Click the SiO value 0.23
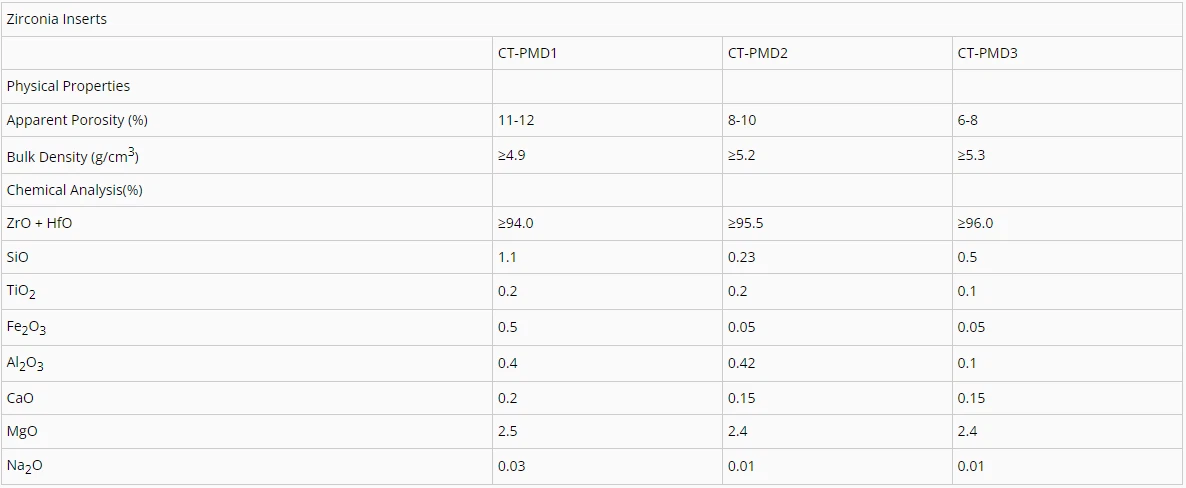The height and width of the screenshot is (488, 1186). (739, 257)
